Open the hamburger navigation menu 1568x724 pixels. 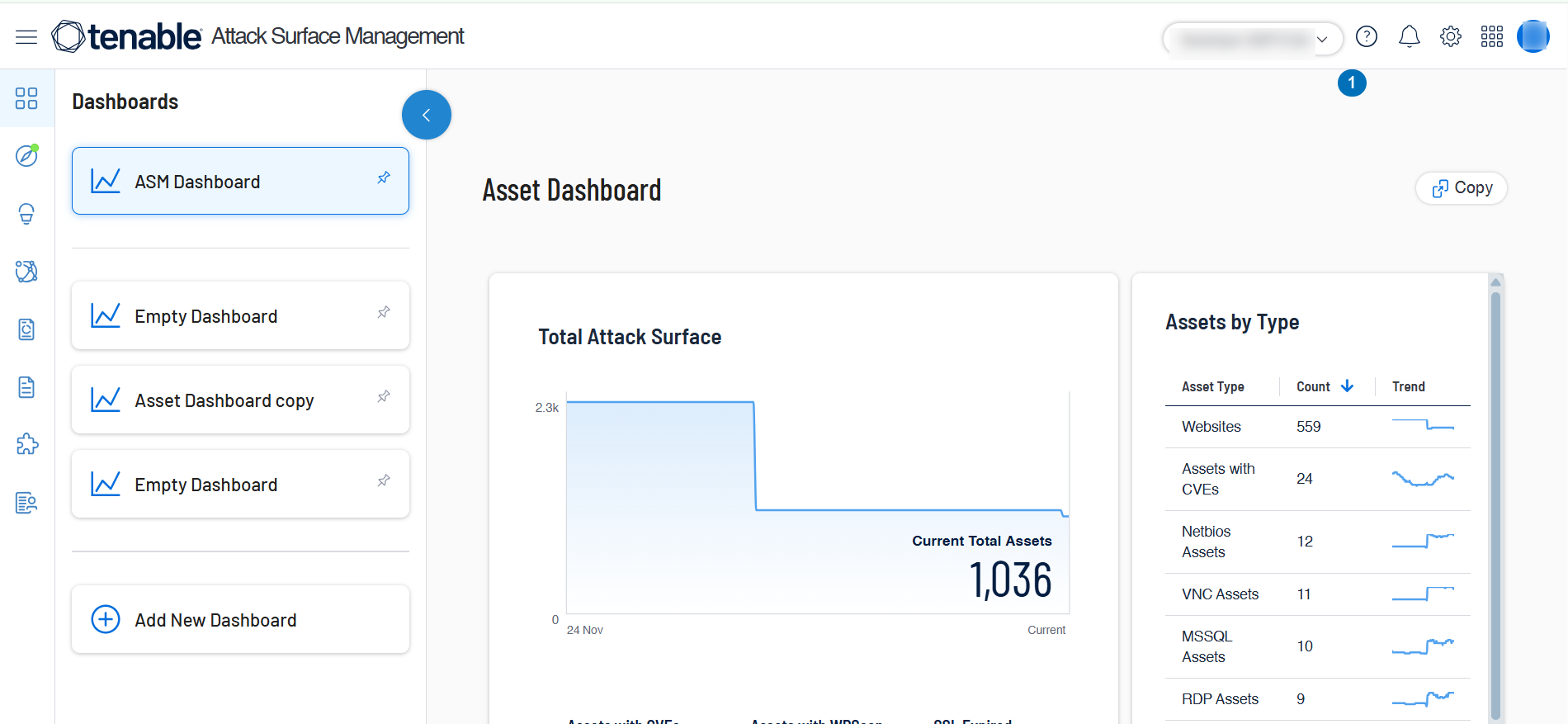[26, 37]
